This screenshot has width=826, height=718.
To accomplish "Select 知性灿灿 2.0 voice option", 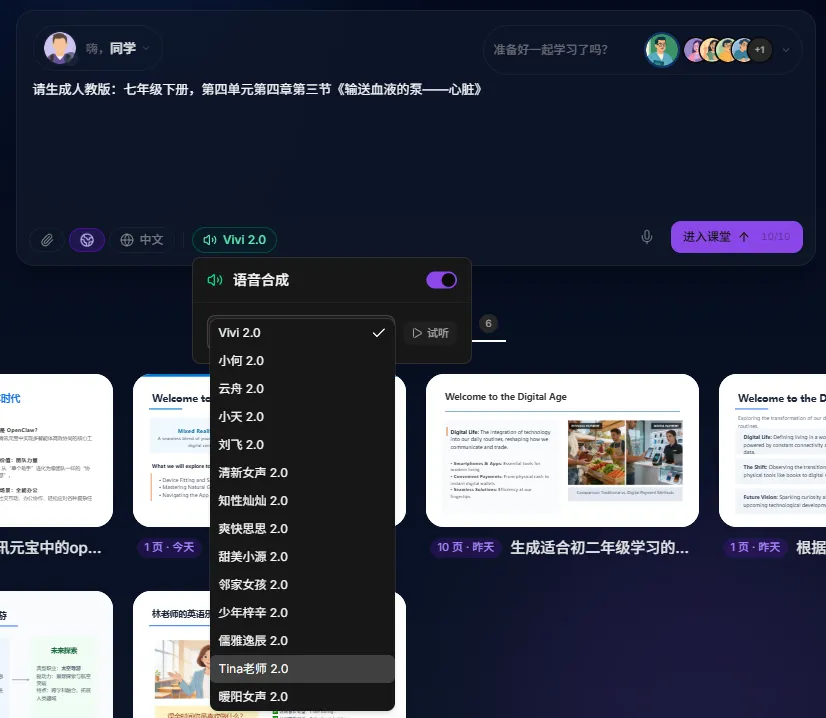I will [x=302, y=500].
